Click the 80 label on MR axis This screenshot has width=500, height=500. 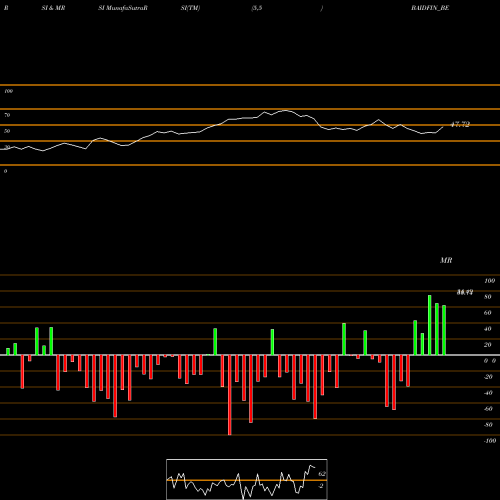(x=488, y=297)
